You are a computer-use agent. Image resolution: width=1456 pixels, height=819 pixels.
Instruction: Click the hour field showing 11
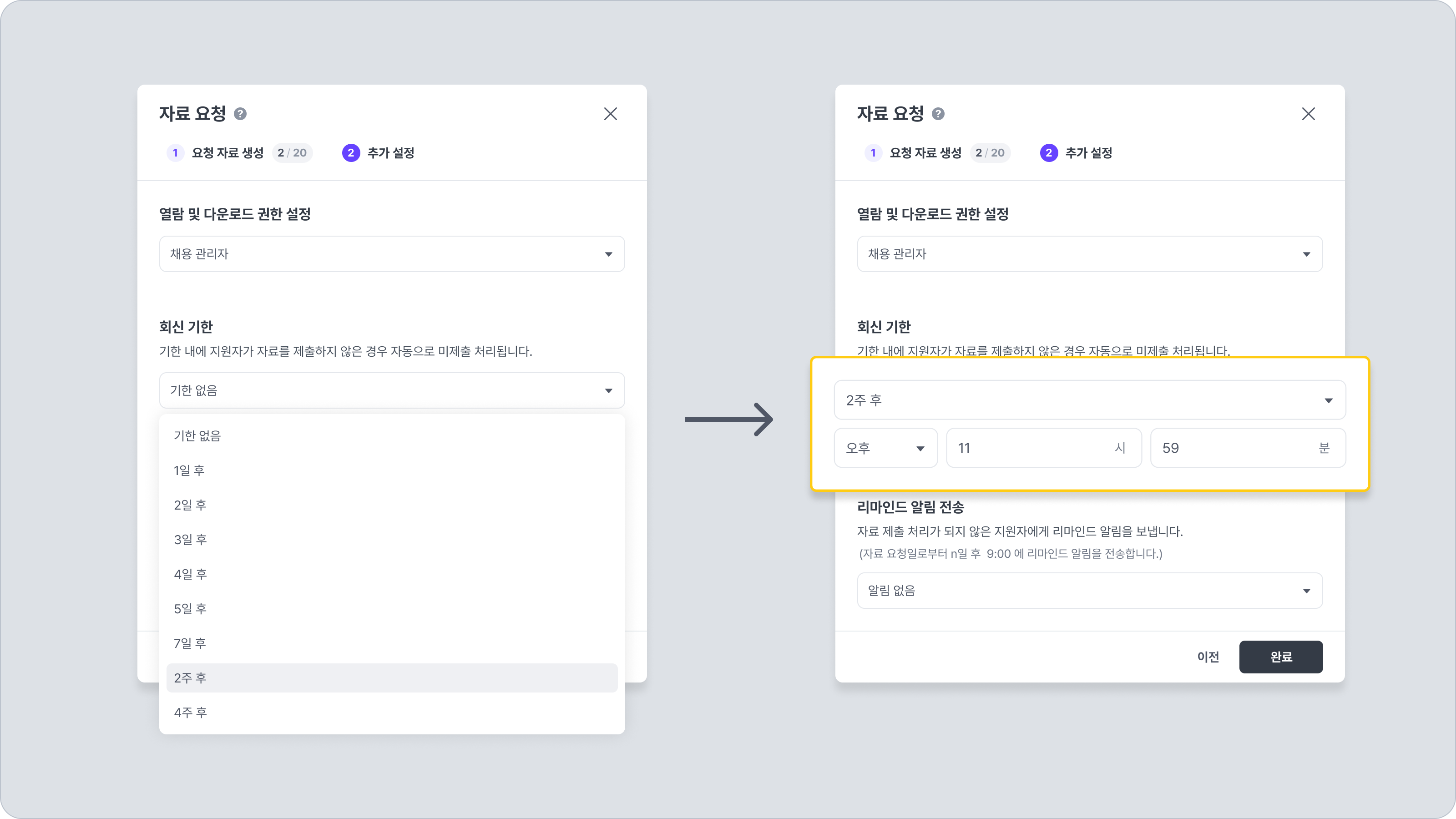coord(1029,448)
